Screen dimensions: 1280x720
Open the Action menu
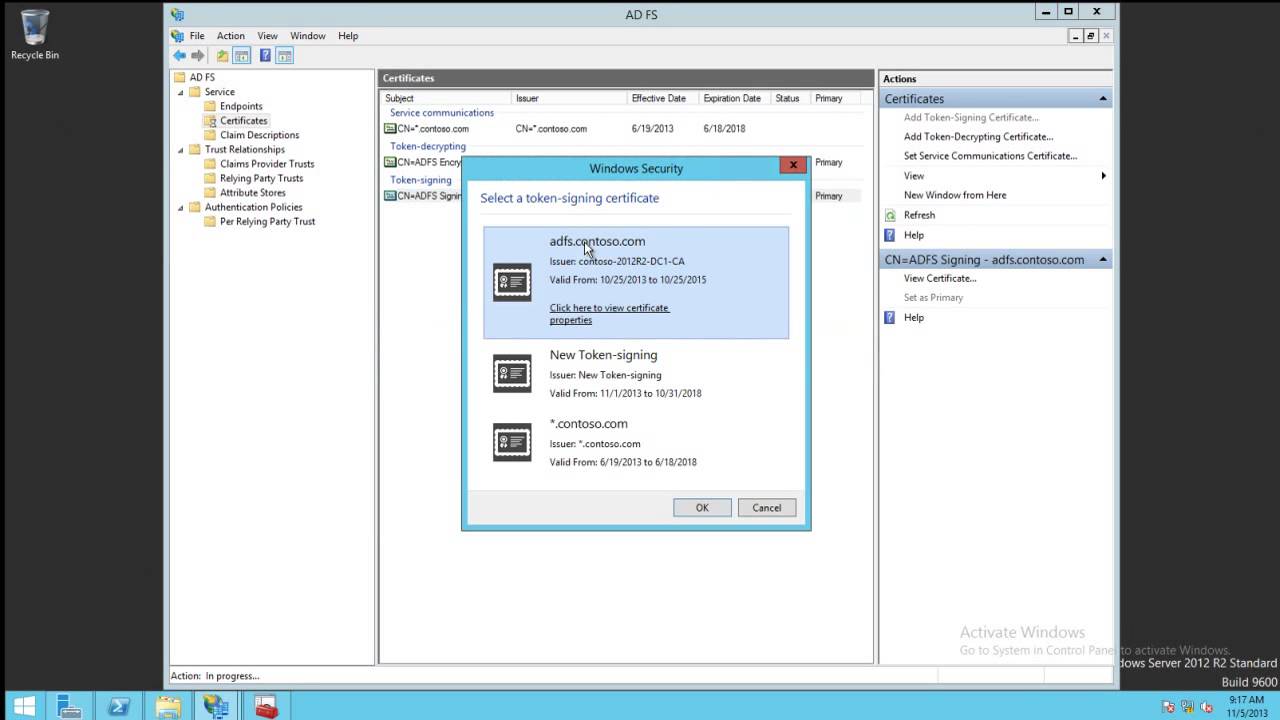(x=230, y=36)
